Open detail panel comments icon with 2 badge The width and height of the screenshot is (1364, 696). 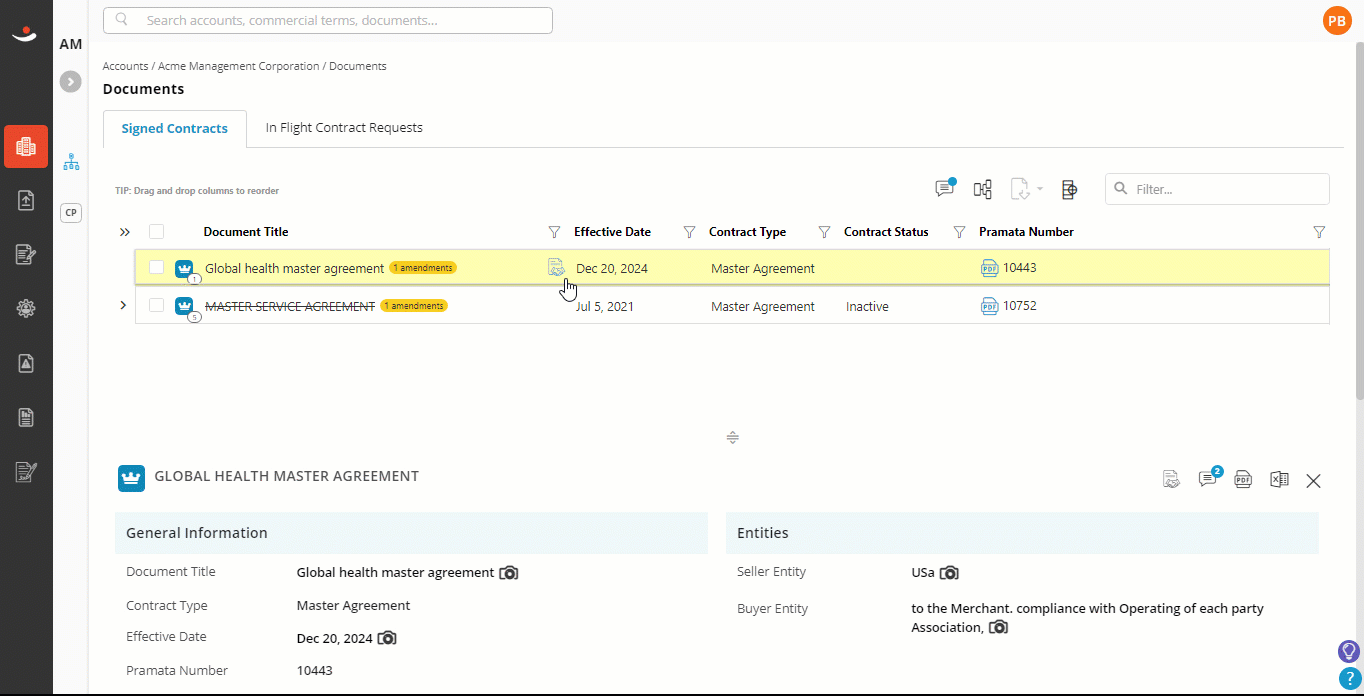1208,479
